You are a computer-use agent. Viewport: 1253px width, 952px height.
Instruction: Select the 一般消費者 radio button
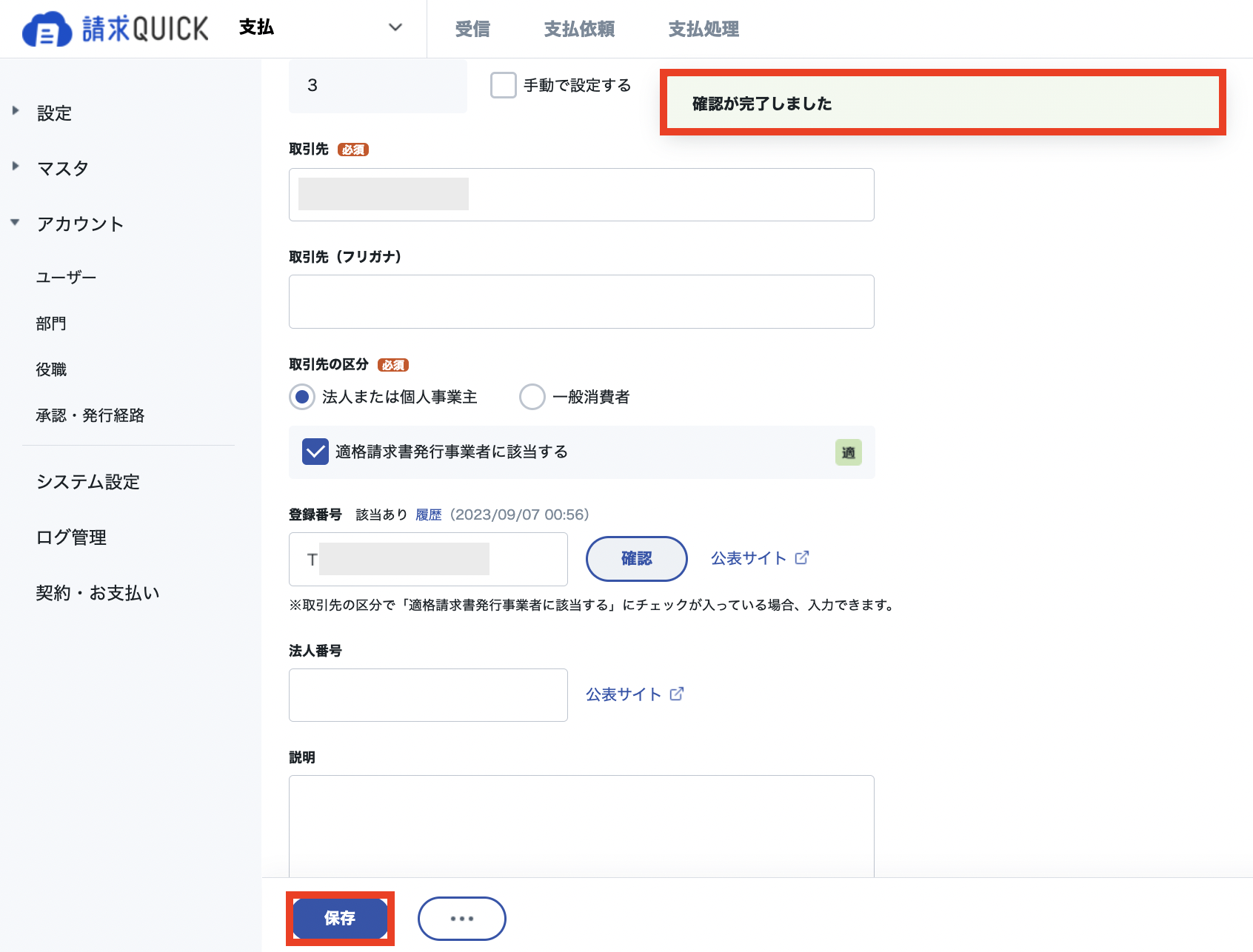pyautogui.click(x=532, y=397)
